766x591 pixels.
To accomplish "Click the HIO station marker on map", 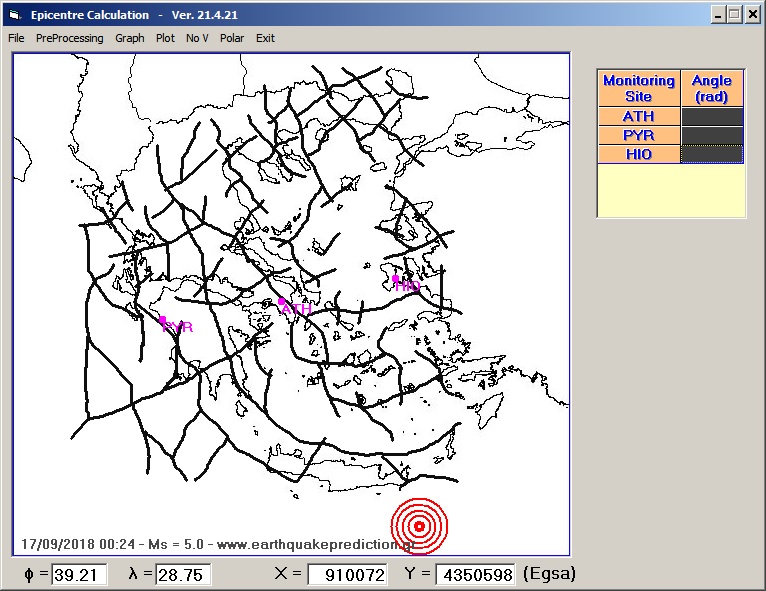I will point(396,279).
